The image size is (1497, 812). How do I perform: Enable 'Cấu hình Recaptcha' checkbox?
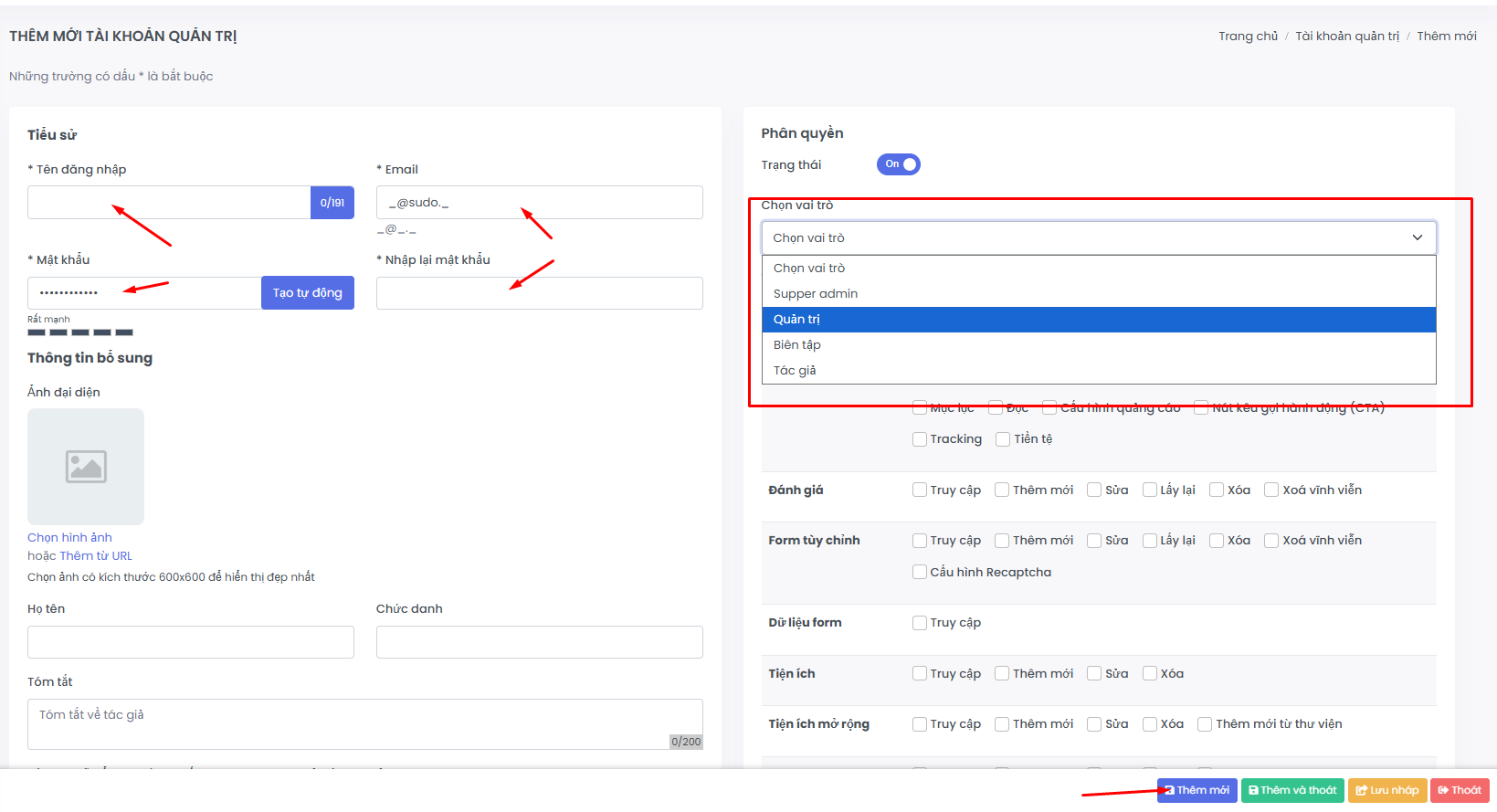click(920, 573)
